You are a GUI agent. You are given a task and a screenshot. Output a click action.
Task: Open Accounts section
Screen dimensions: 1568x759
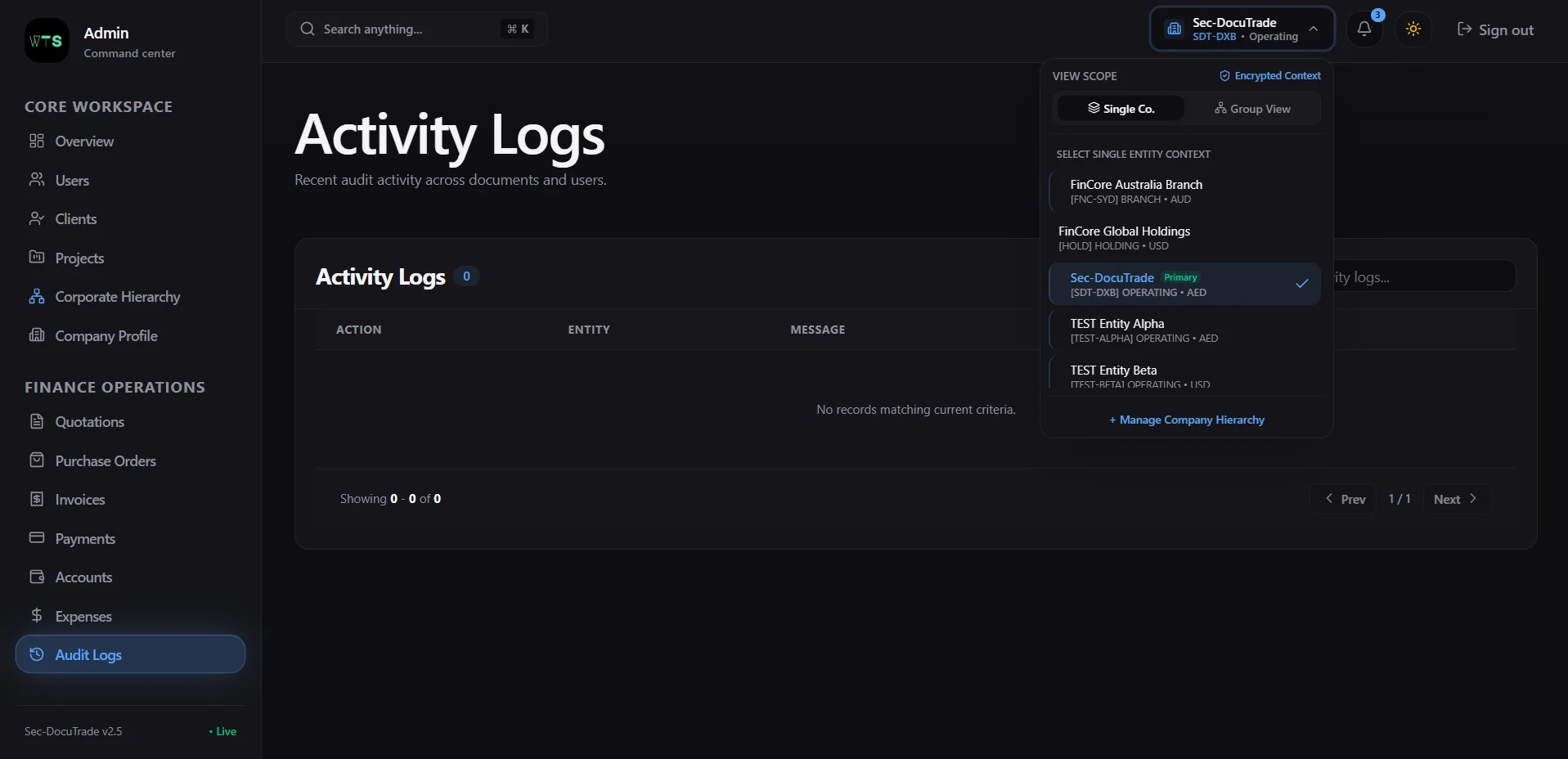130,577
